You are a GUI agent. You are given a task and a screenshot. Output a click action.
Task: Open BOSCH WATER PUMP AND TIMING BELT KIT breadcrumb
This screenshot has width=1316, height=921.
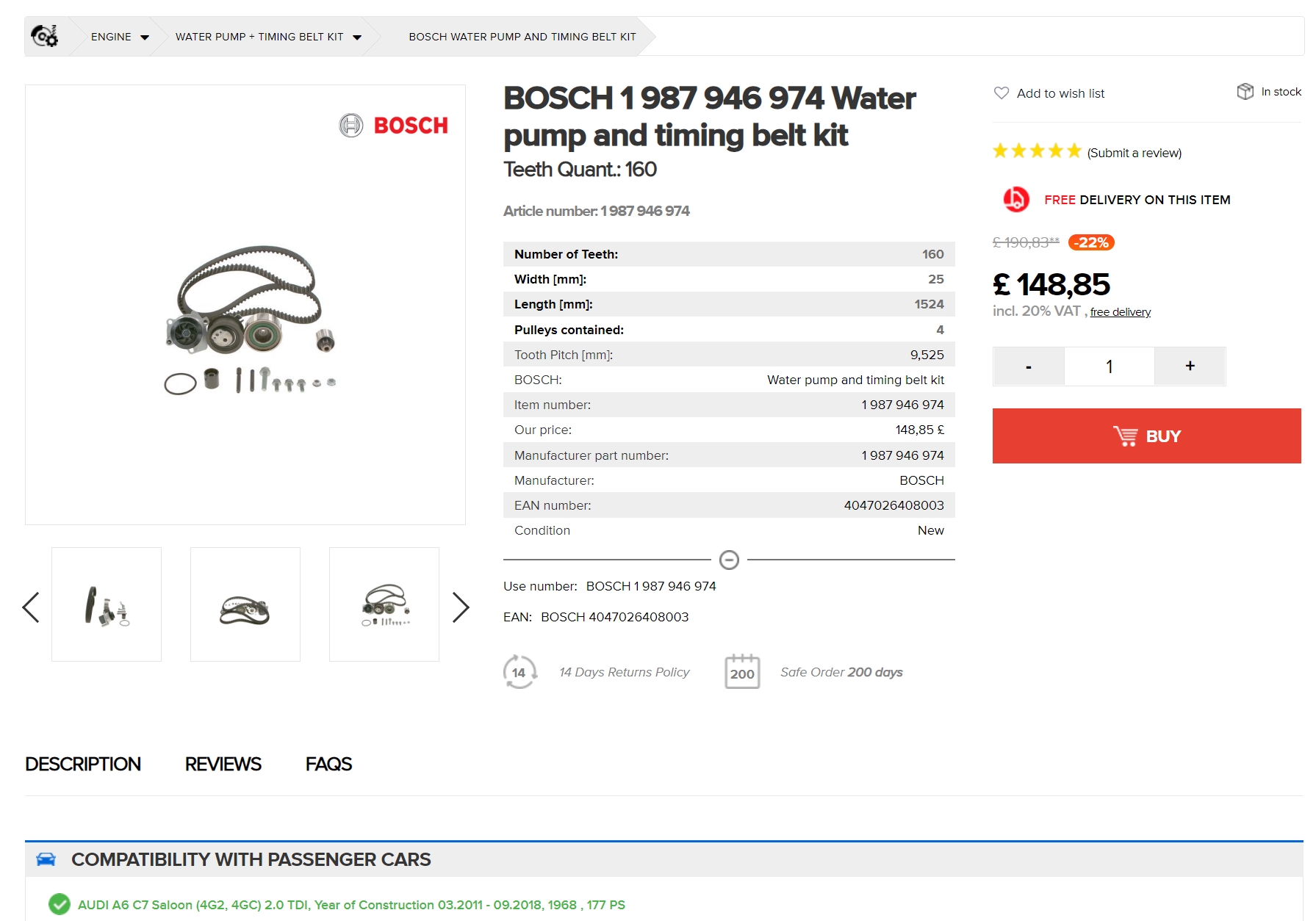click(x=522, y=37)
